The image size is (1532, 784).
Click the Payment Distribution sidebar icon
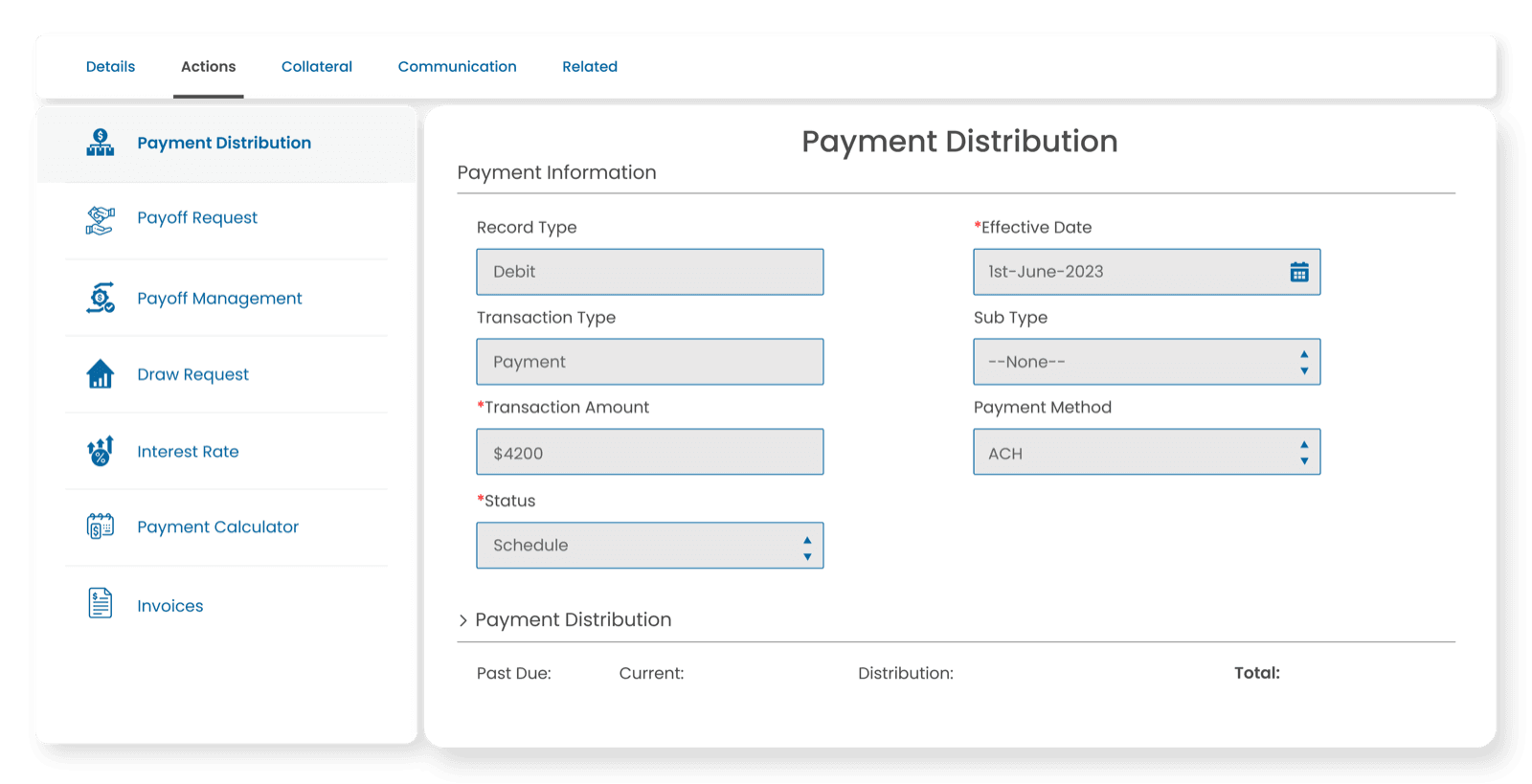pyautogui.click(x=100, y=143)
